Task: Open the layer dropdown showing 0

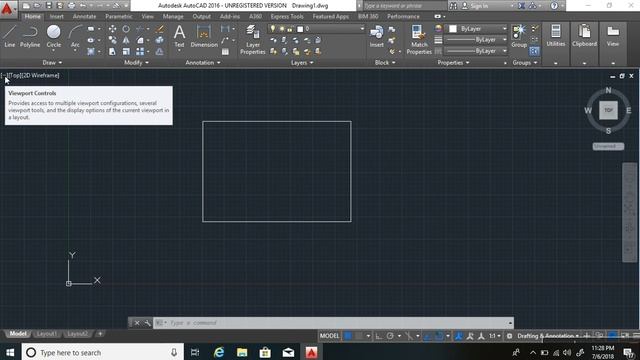Action: 316,29
